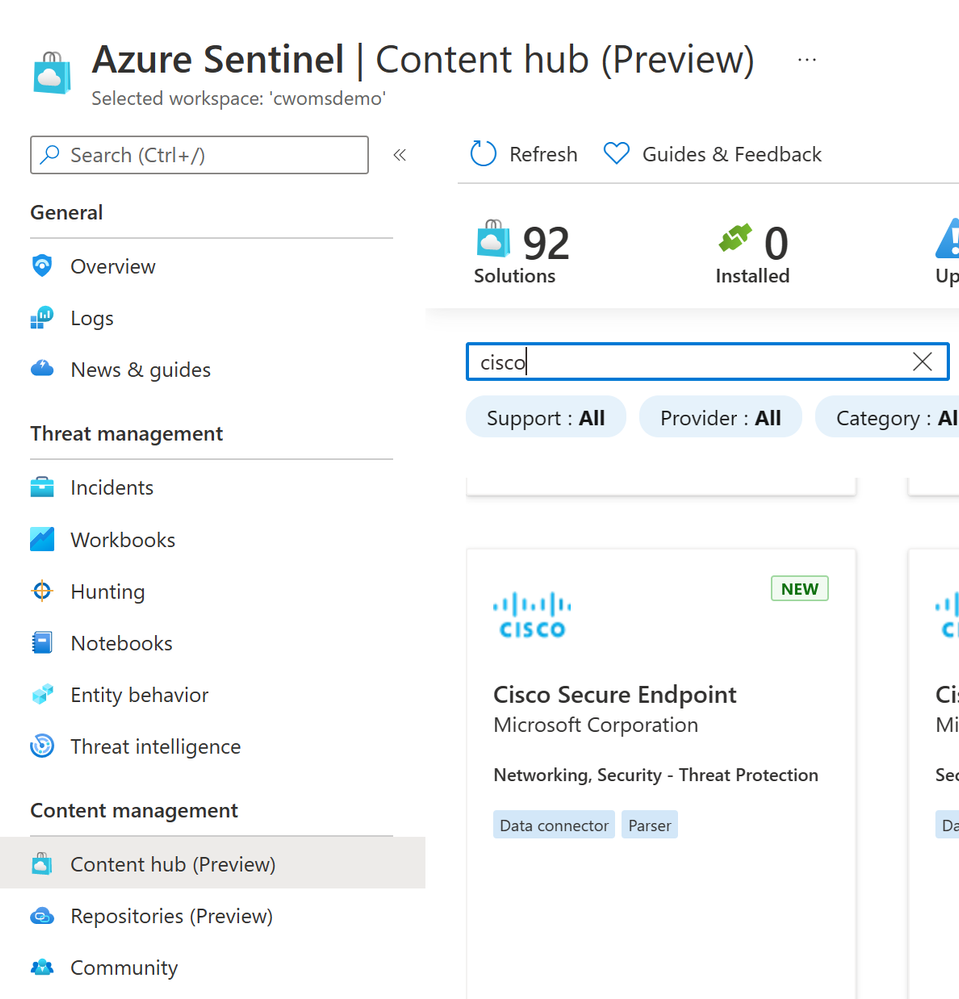
Task: Open Guides & Feedback link
Action: pyautogui.click(x=712, y=154)
